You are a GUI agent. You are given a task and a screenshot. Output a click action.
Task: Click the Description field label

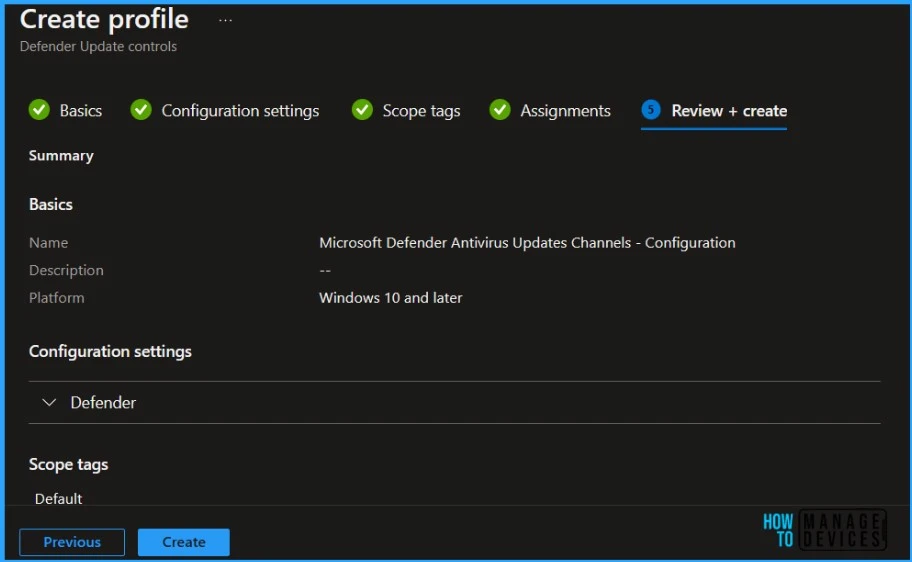click(66, 271)
